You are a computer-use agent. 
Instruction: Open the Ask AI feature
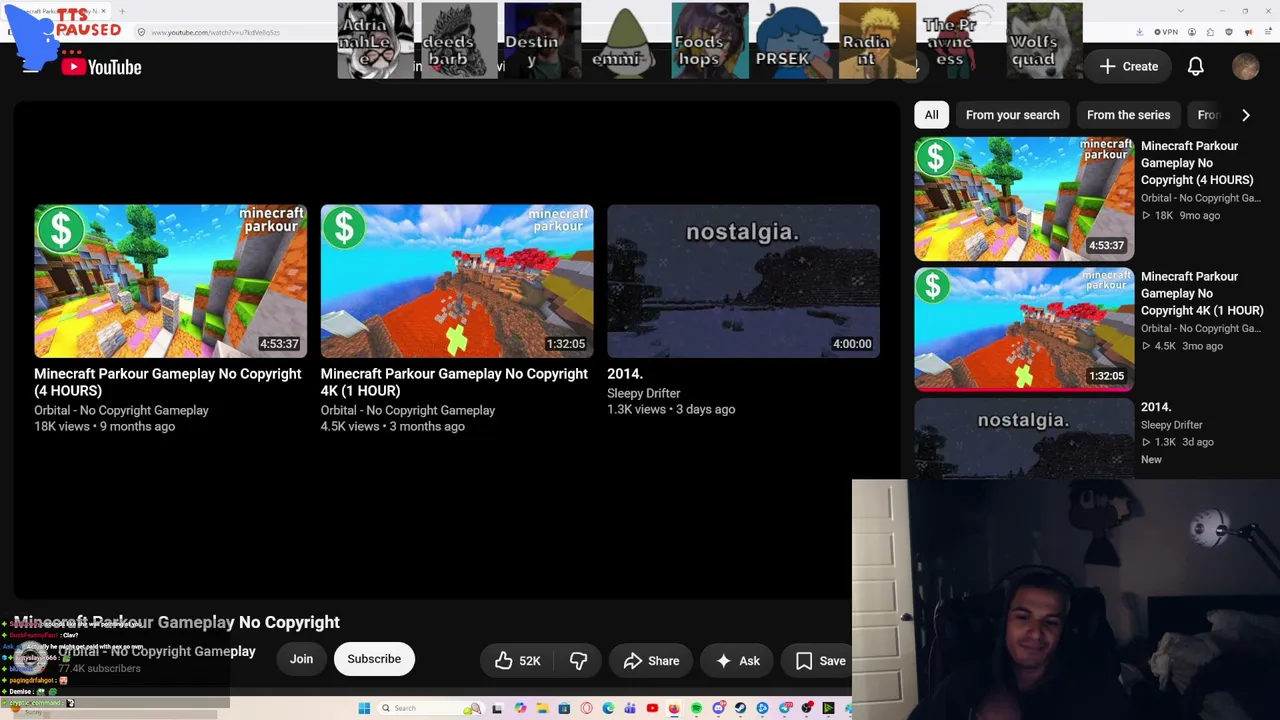coord(736,660)
